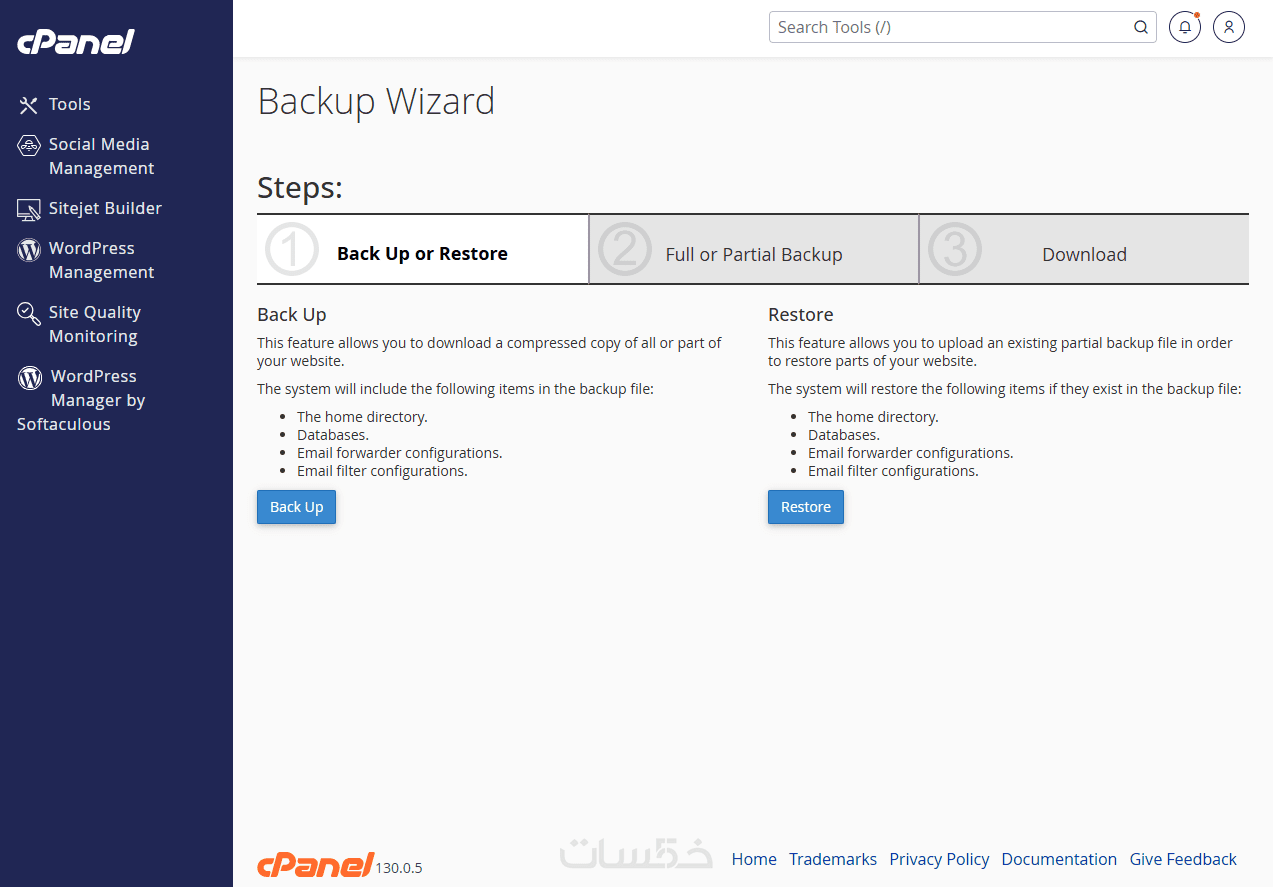Viewport: 1273px width, 887px height.
Task: Click the Sitejet Builder monitor icon
Action: click(29, 209)
